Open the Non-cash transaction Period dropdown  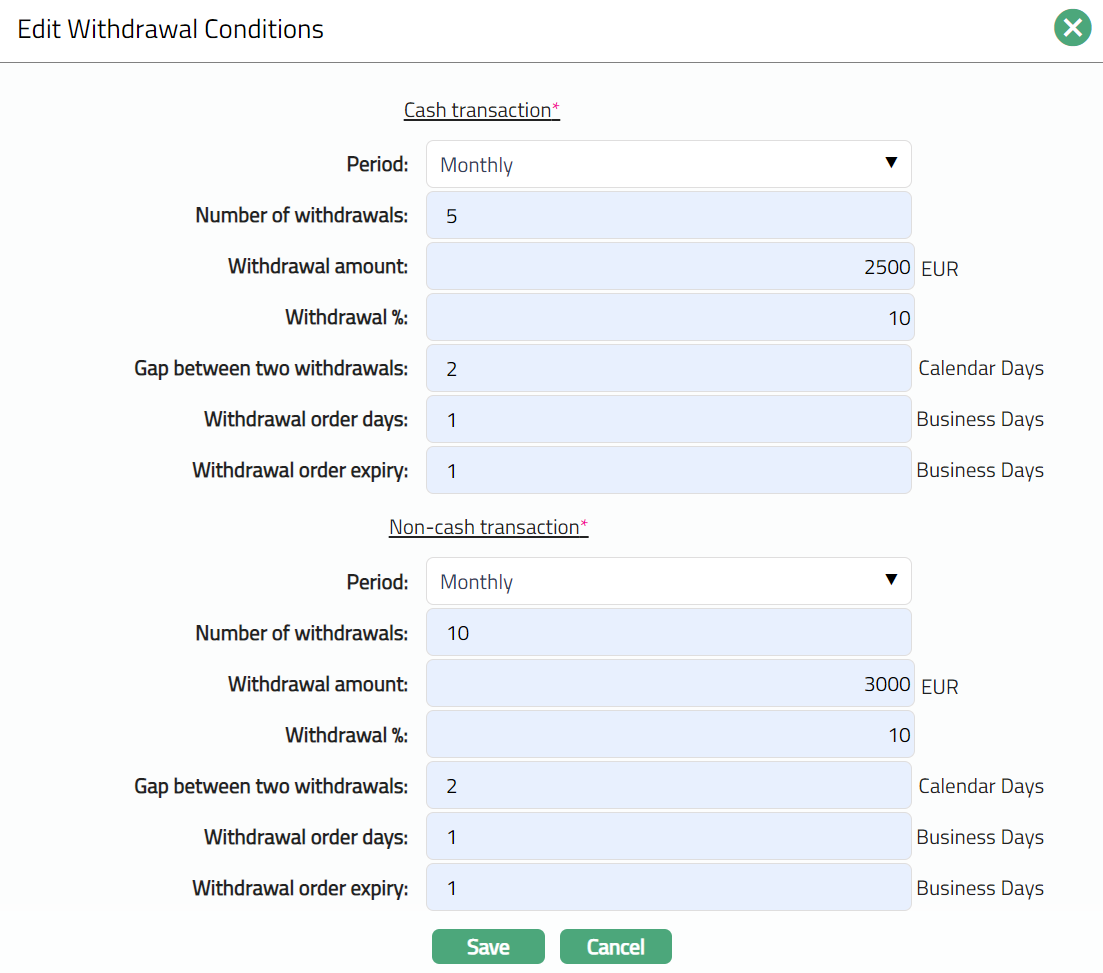point(668,581)
